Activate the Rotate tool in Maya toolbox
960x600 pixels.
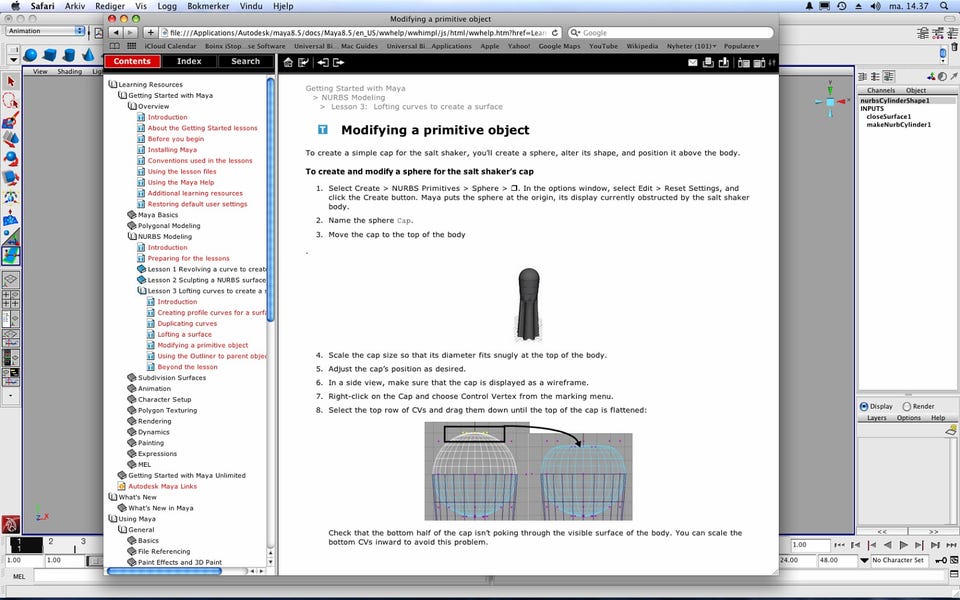[x=10, y=159]
